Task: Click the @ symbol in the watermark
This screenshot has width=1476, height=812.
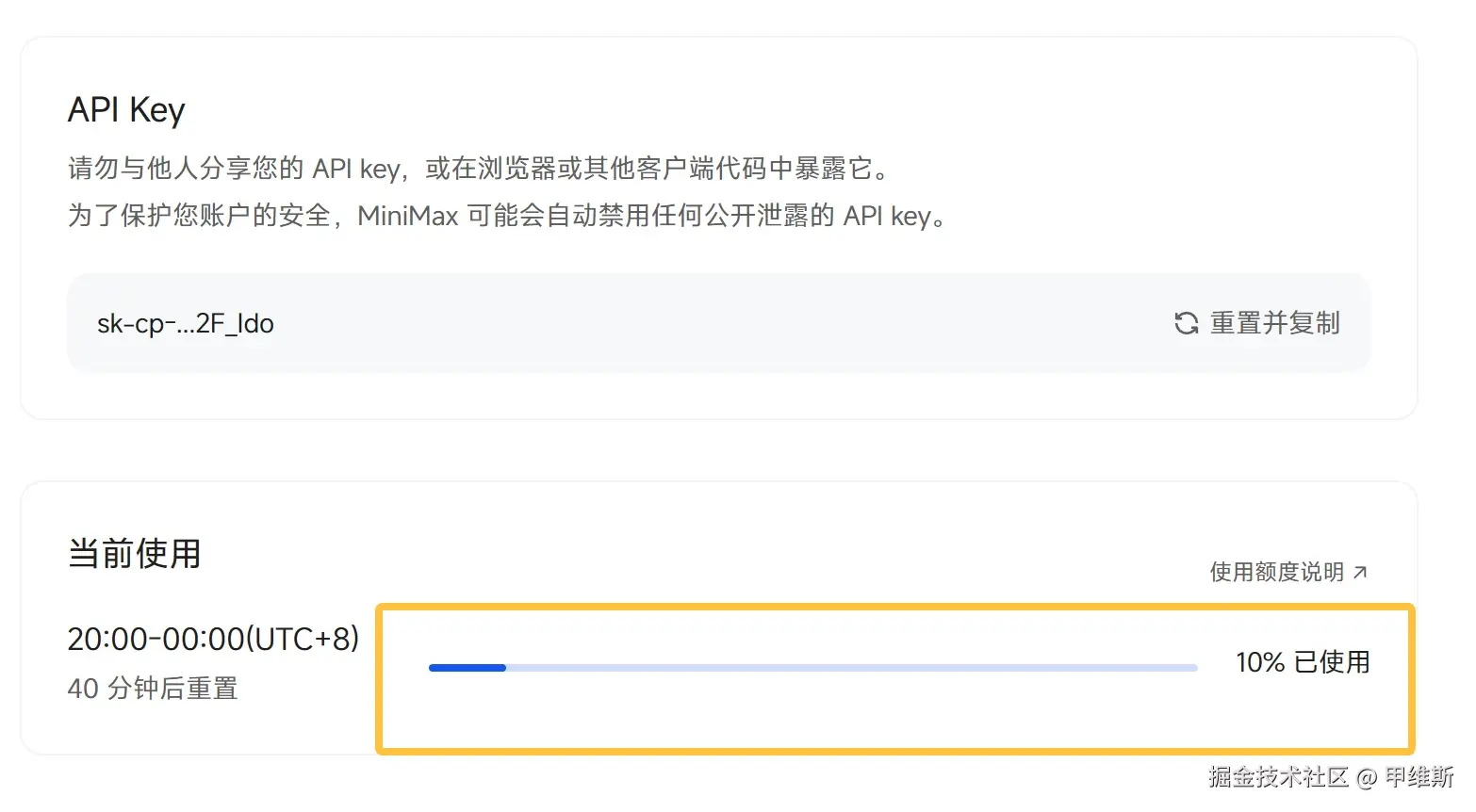Action: [x=1367, y=777]
